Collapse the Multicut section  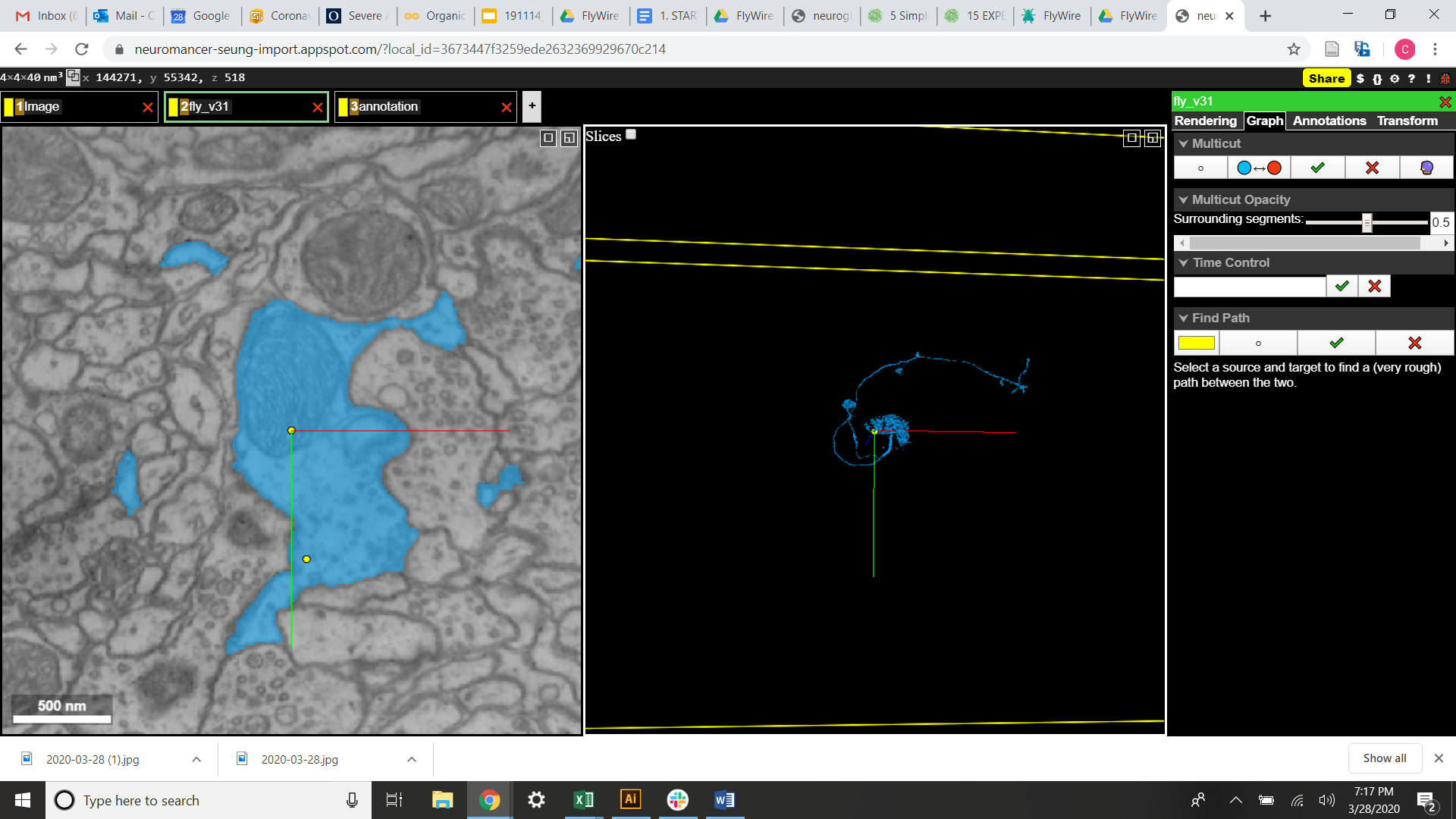click(1184, 143)
